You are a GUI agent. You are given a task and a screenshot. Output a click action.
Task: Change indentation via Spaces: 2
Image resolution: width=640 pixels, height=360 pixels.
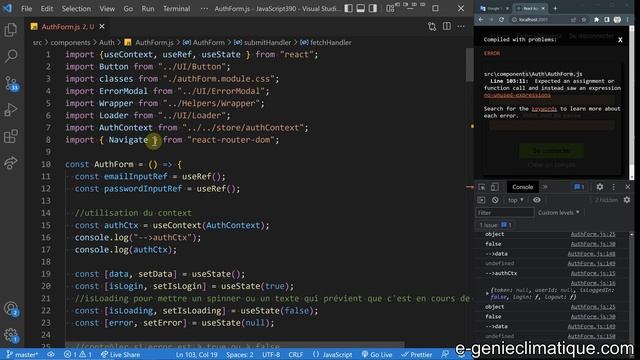(x=240, y=355)
